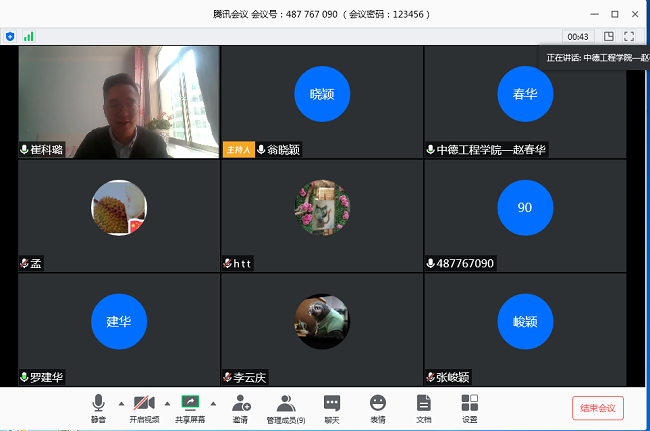This screenshot has height=431, width=650.
Task: Open 管理成员 member management panel
Action: 286,406
